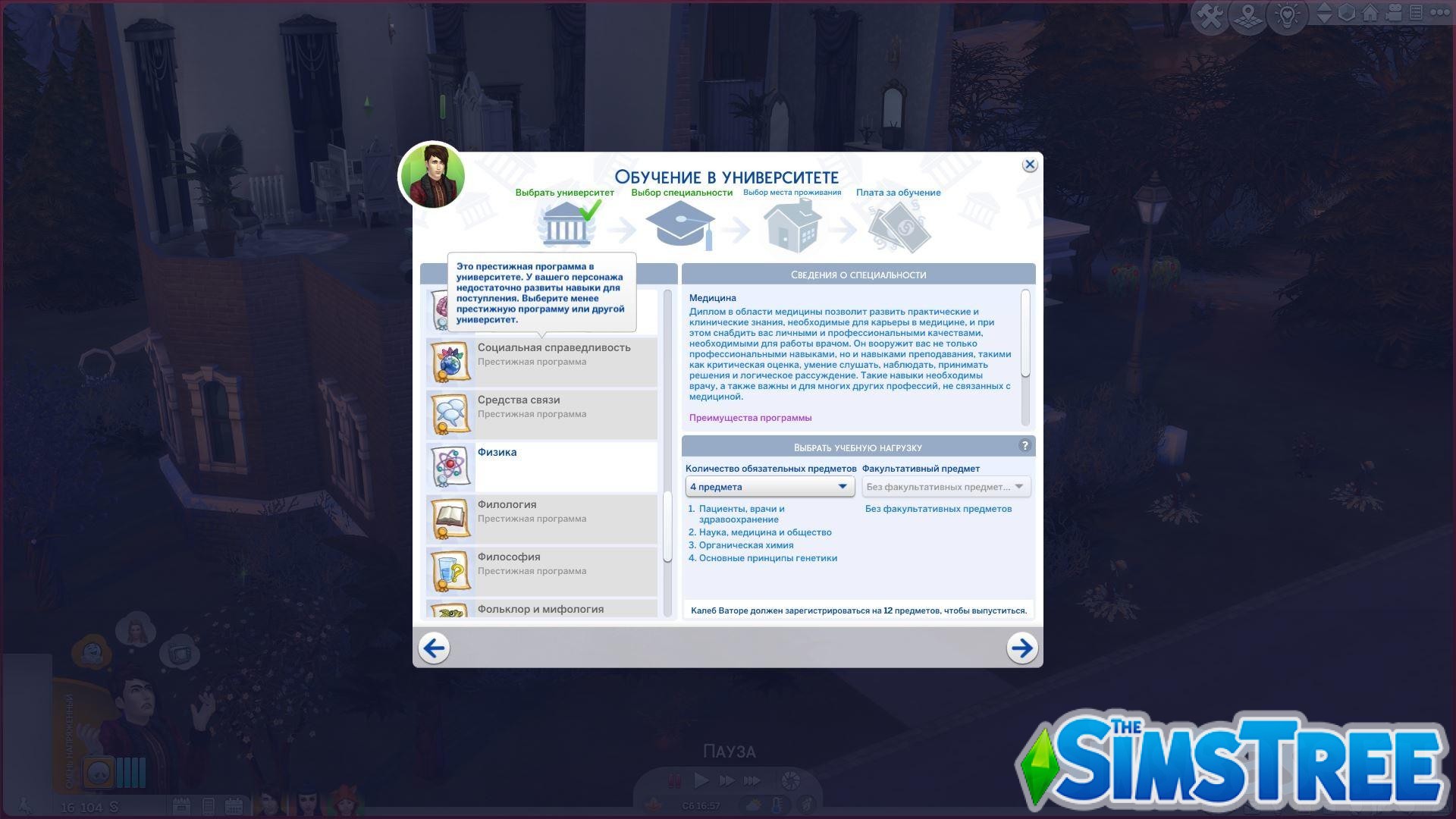The width and height of the screenshot is (1456, 819).
Task: Click the game clock 'Сб 16:57'
Action: coord(700,806)
